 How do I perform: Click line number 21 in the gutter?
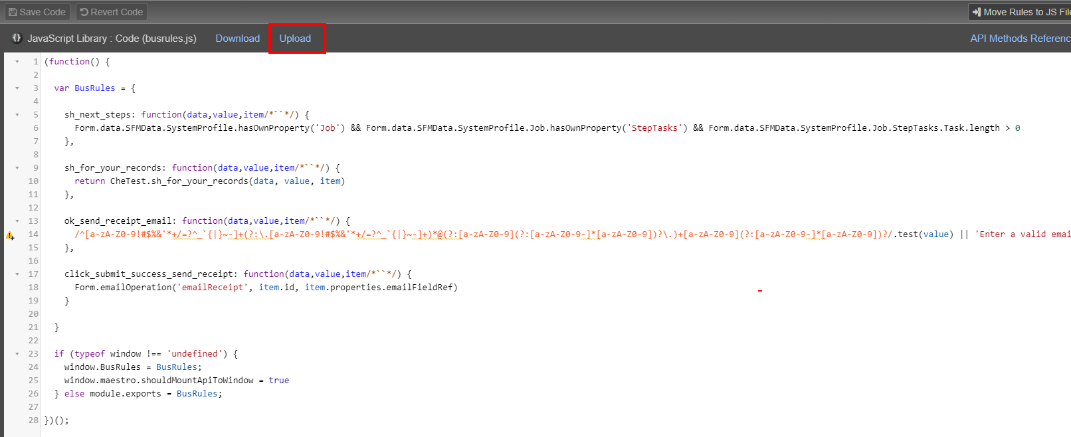click(34, 327)
